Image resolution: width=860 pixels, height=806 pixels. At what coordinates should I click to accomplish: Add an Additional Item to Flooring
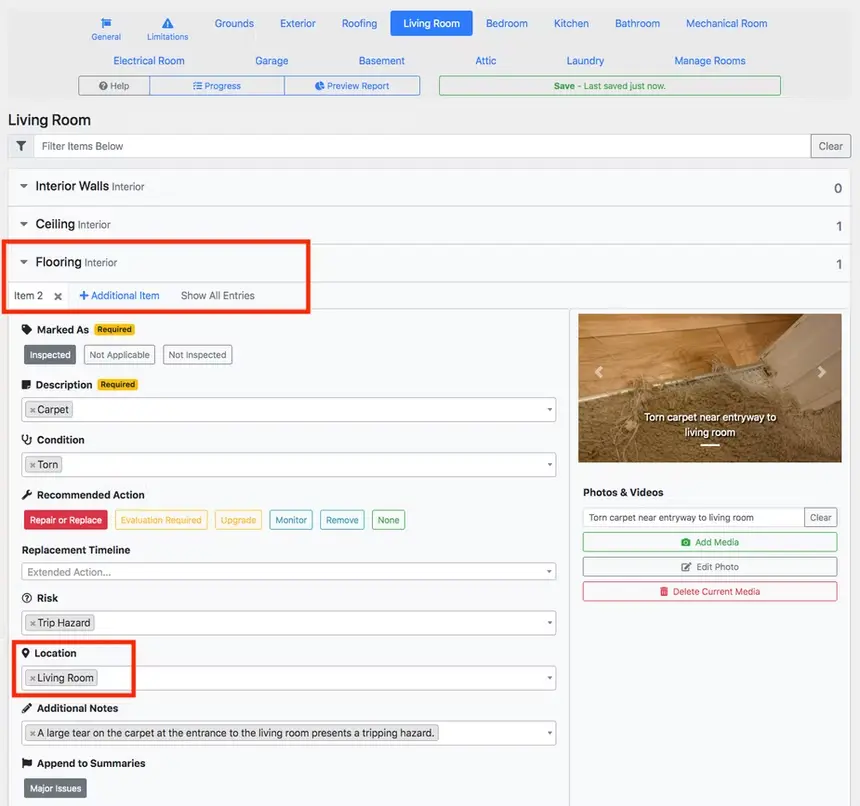[120, 296]
